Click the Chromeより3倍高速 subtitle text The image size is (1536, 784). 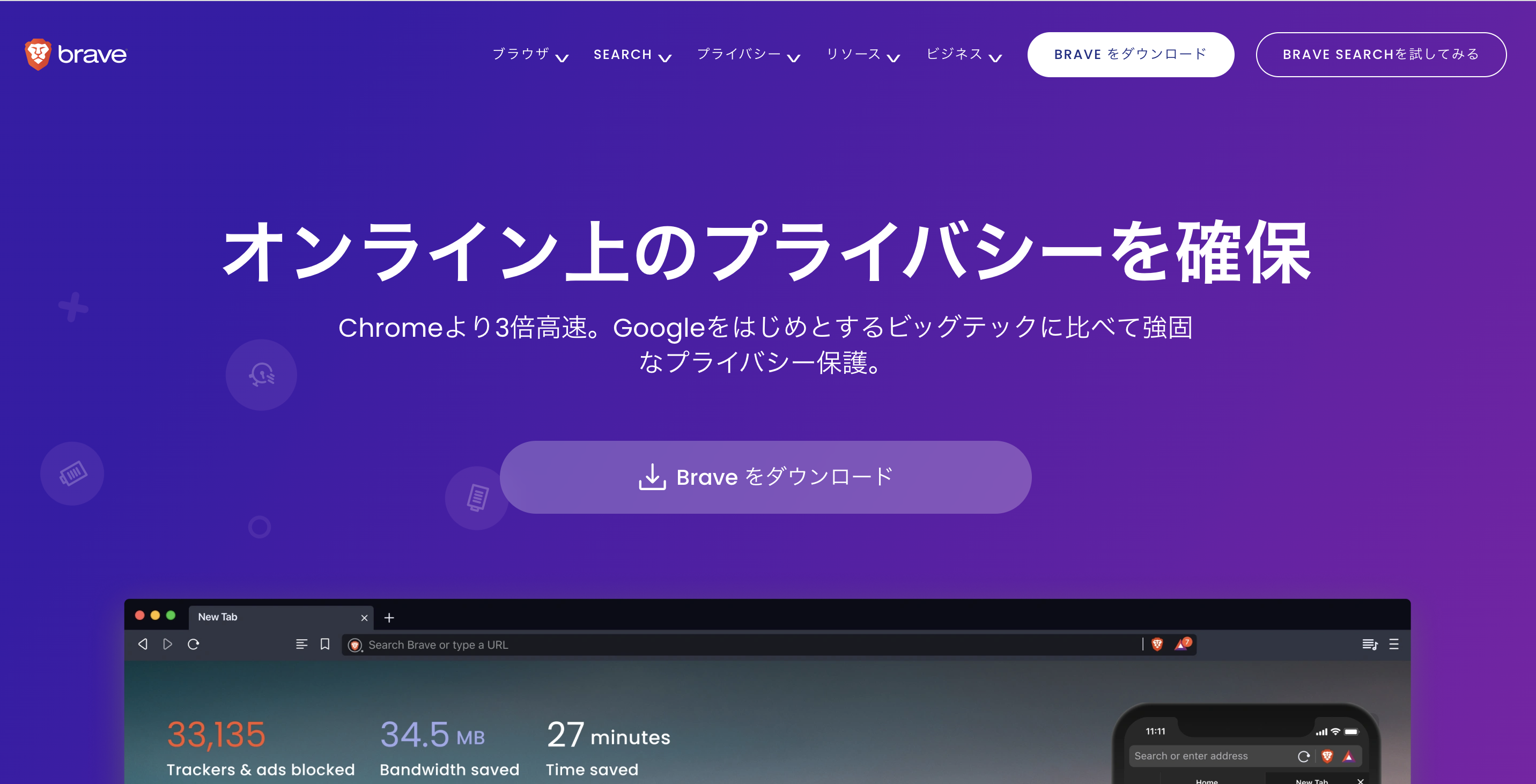click(766, 345)
